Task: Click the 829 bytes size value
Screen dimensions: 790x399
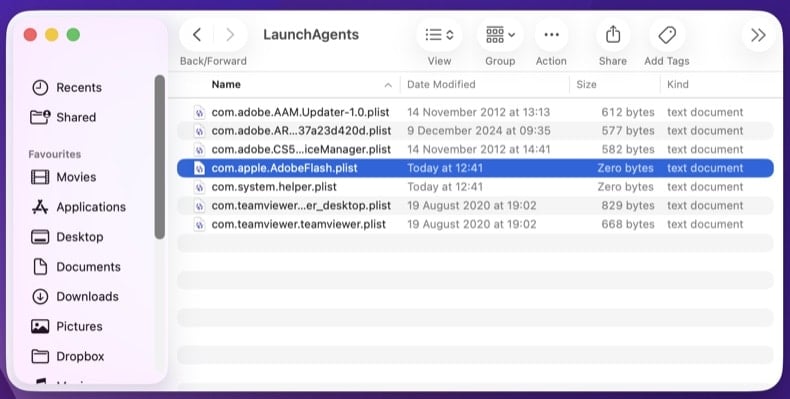Action: (x=628, y=206)
